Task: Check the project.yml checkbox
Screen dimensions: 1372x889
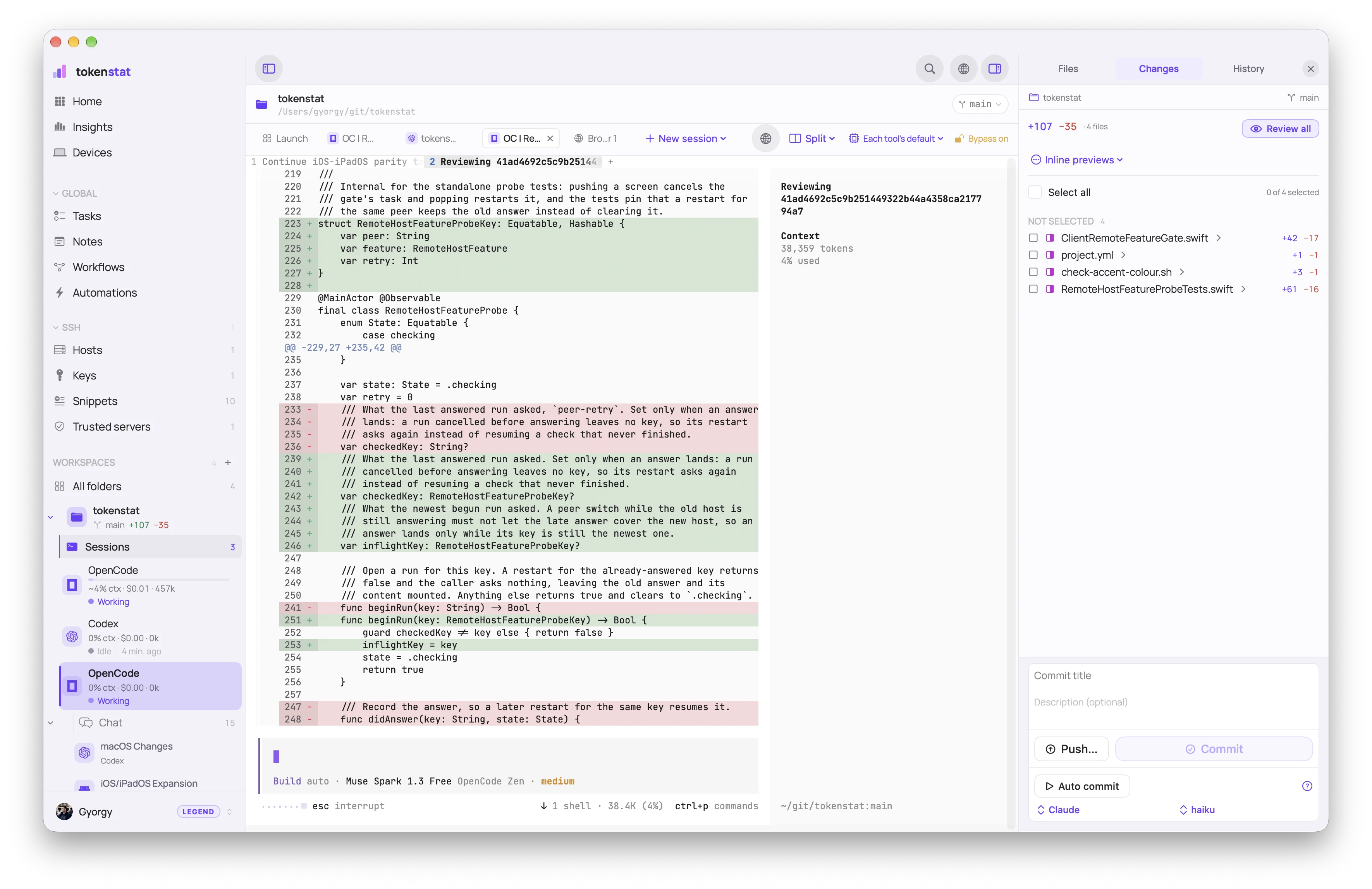Action: click(x=1033, y=255)
